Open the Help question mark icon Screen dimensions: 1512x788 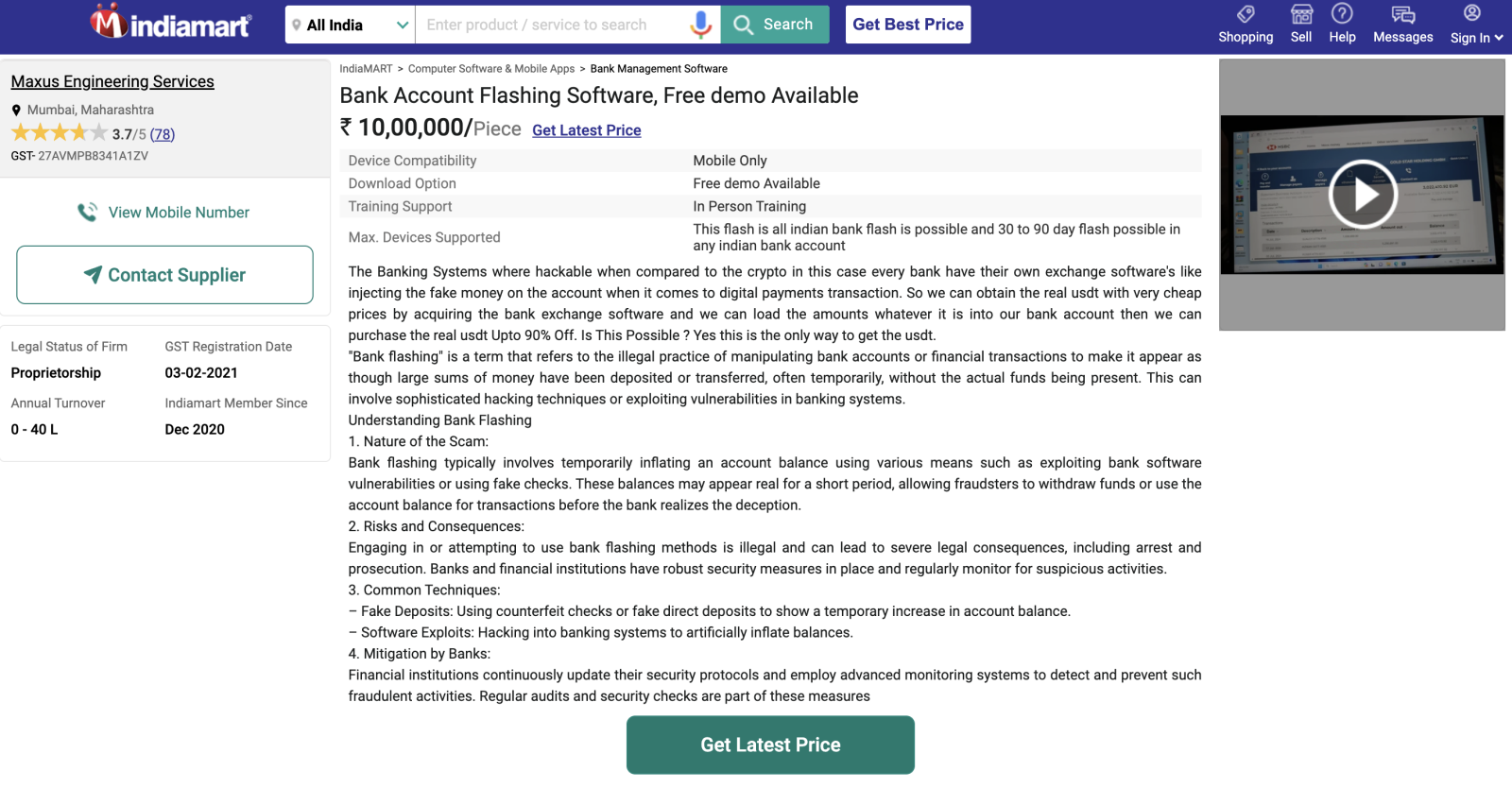[x=1342, y=13]
